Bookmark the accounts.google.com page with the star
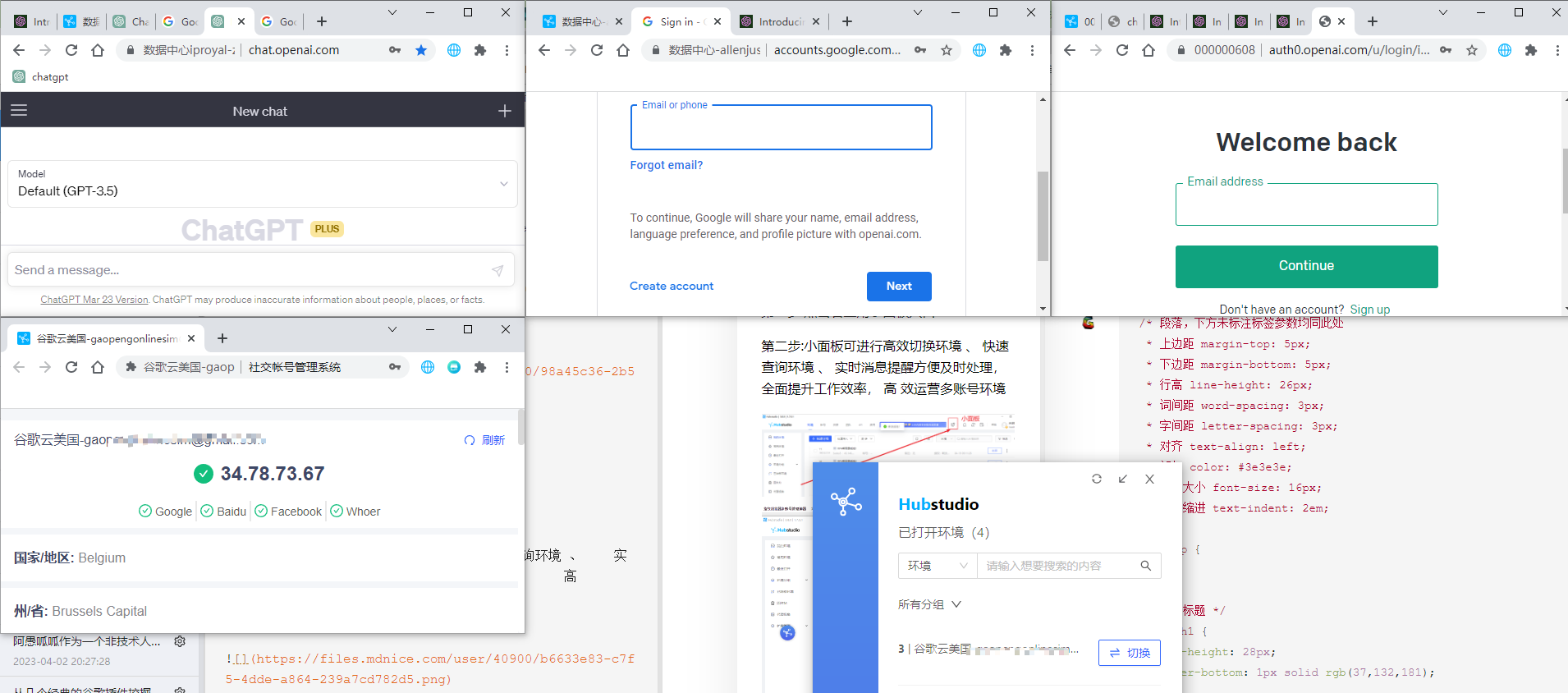This screenshot has width=1568, height=693. click(x=947, y=50)
